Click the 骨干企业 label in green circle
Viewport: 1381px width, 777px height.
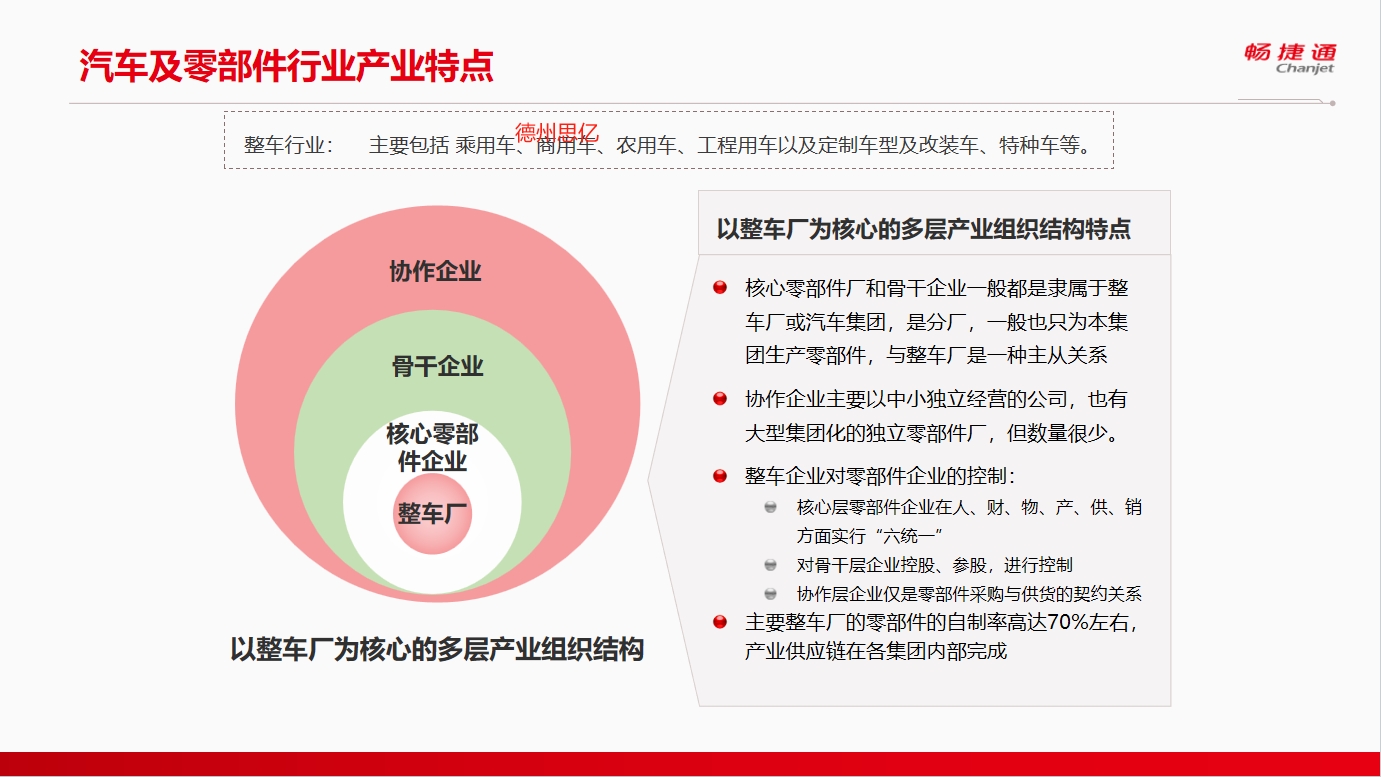pyautogui.click(x=437, y=366)
